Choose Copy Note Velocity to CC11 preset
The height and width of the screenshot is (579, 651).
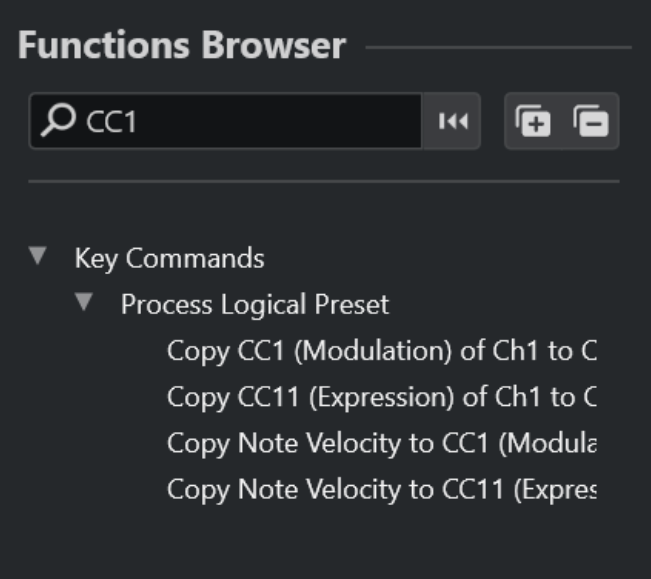tap(380, 489)
